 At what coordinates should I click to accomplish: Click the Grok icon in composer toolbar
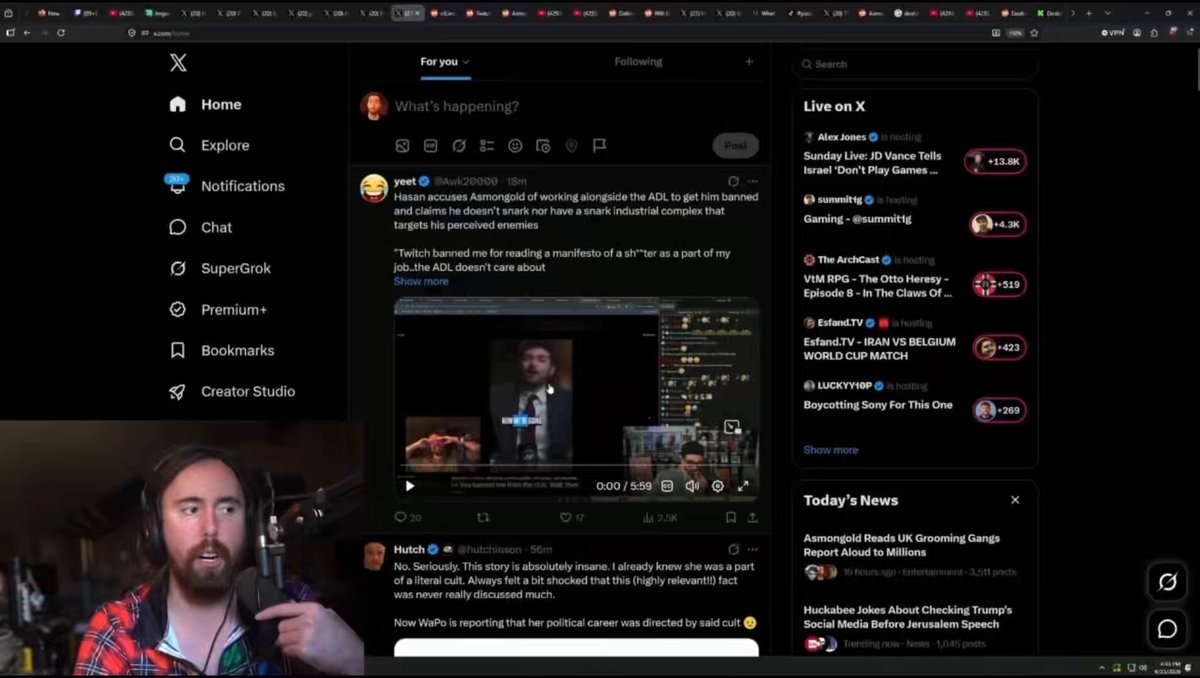pyautogui.click(x=459, y=146)
